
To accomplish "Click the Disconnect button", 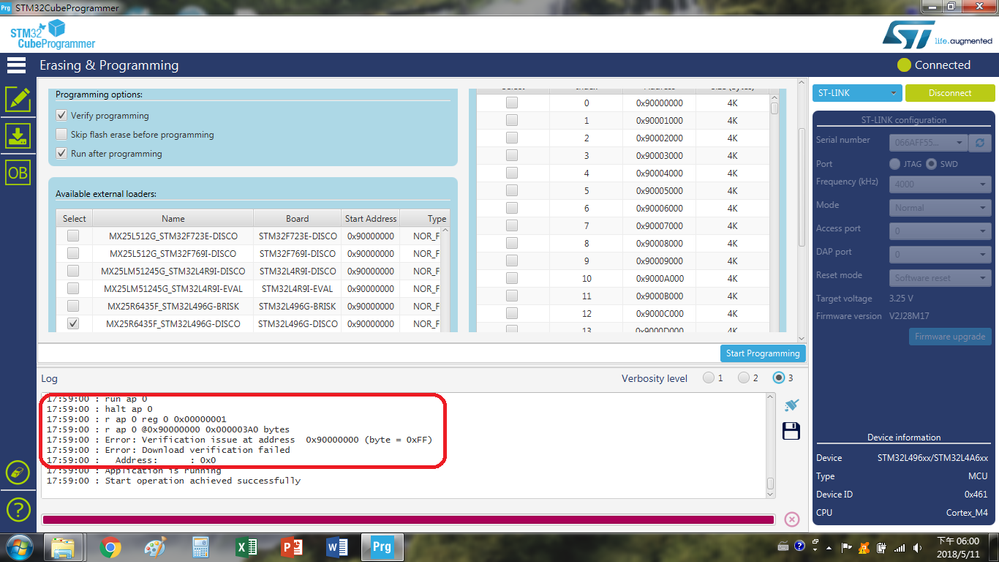I will [949, 93].
